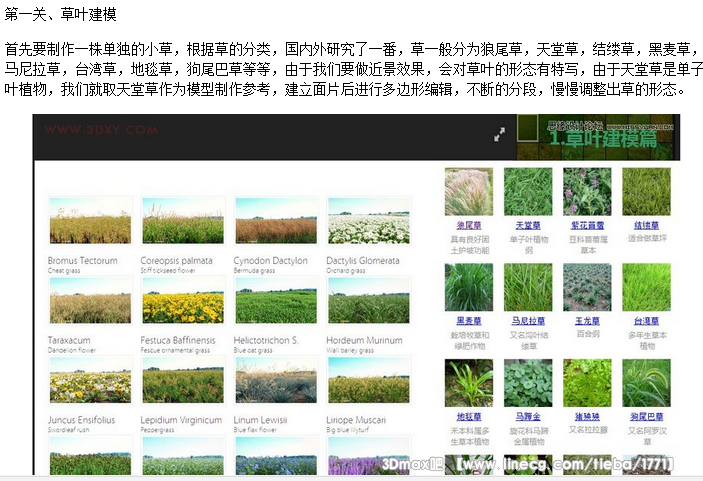
Task: Select the 狼尾草 photo thumbnail
Action: 469,191
